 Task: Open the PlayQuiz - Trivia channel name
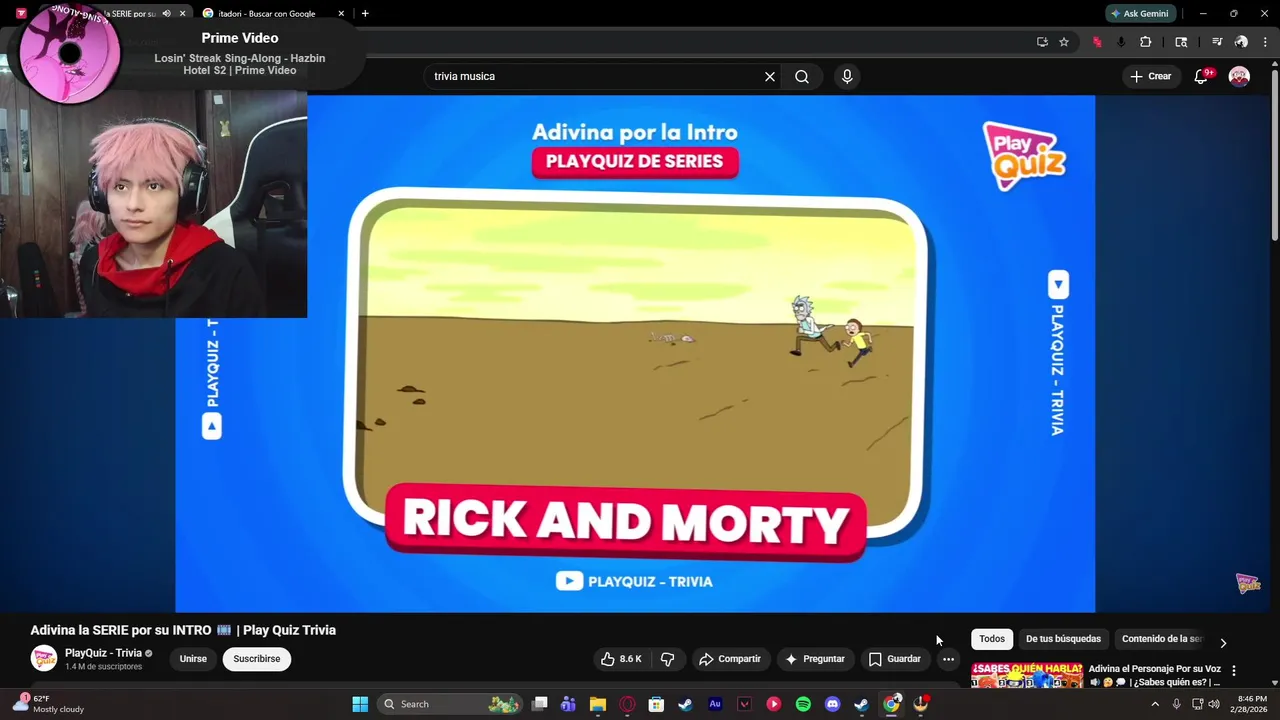tap(103, 653)
